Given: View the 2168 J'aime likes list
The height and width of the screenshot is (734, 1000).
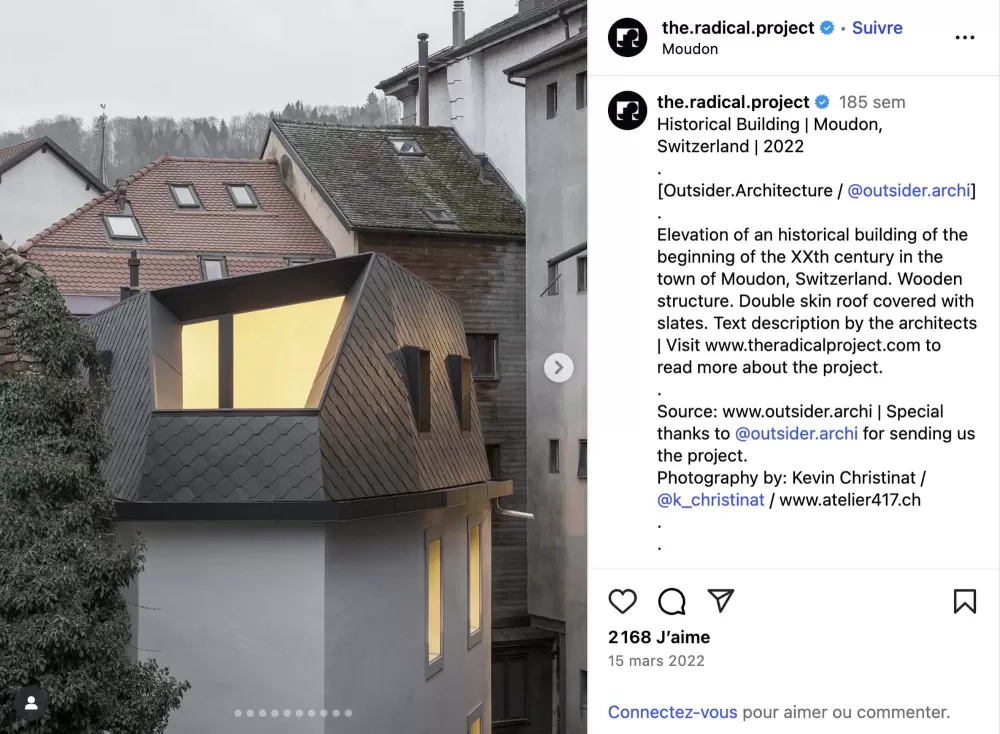Looking at the screenshot, I should pyautogui.click(x=659, y=637).
